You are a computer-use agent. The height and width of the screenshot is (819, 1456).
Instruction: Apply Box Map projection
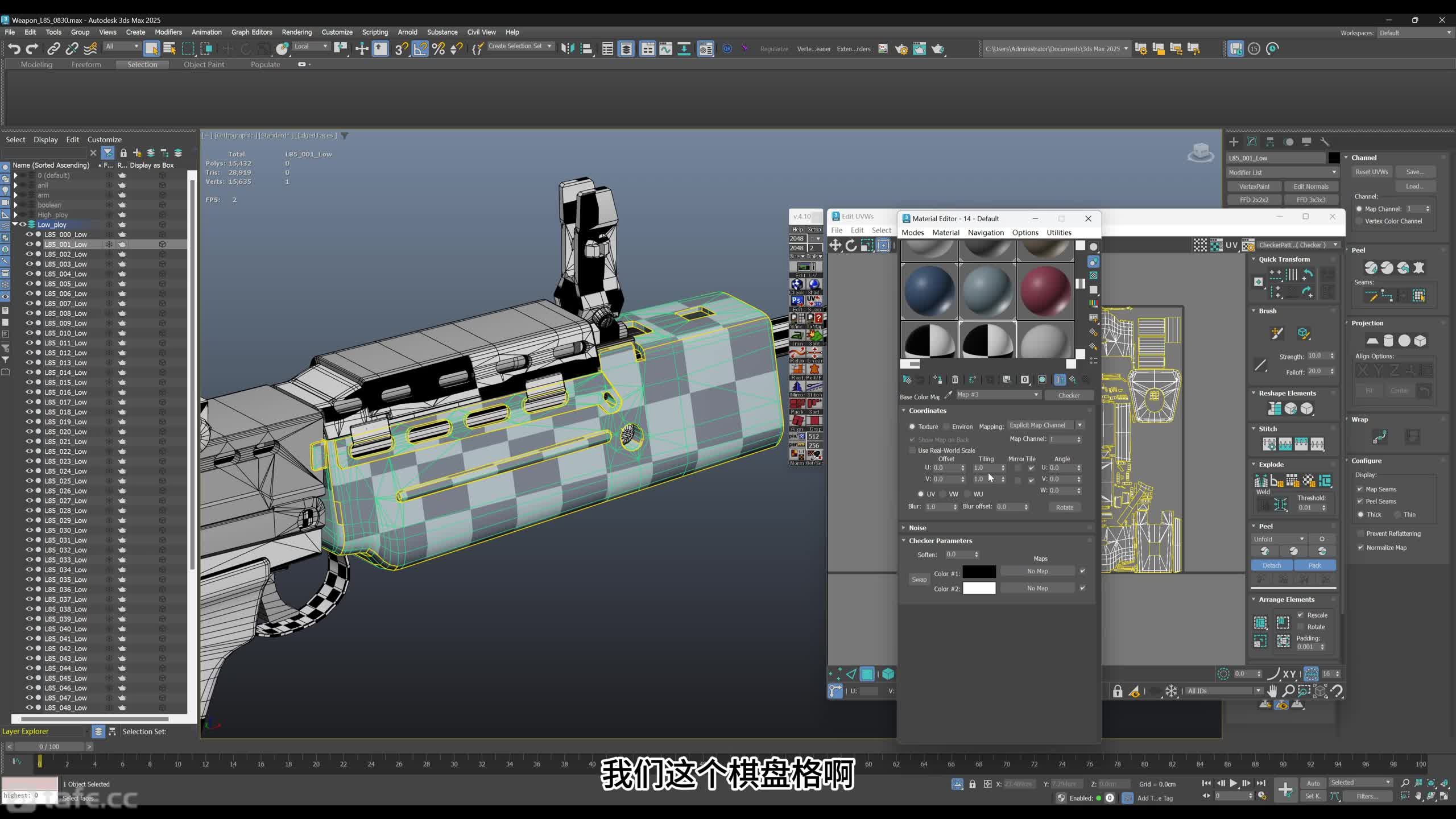tap(1420, 341)
